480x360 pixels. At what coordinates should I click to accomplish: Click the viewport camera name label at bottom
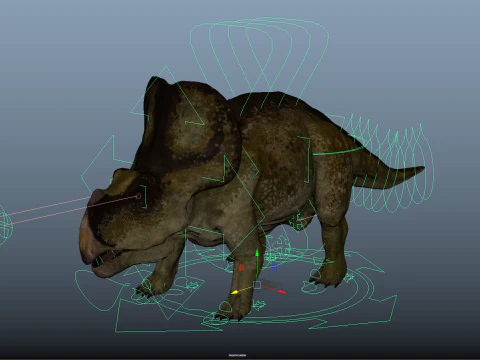[x=238, y=355]
